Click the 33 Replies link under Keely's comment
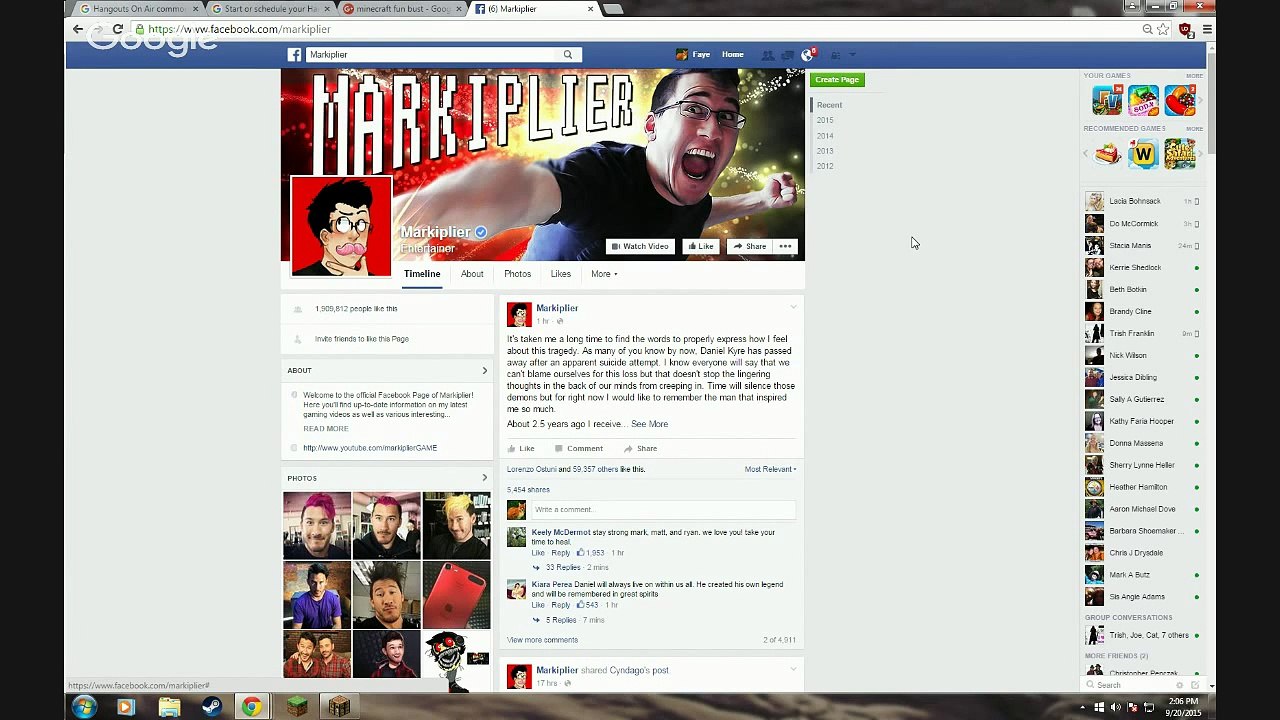 pos(563,568)
